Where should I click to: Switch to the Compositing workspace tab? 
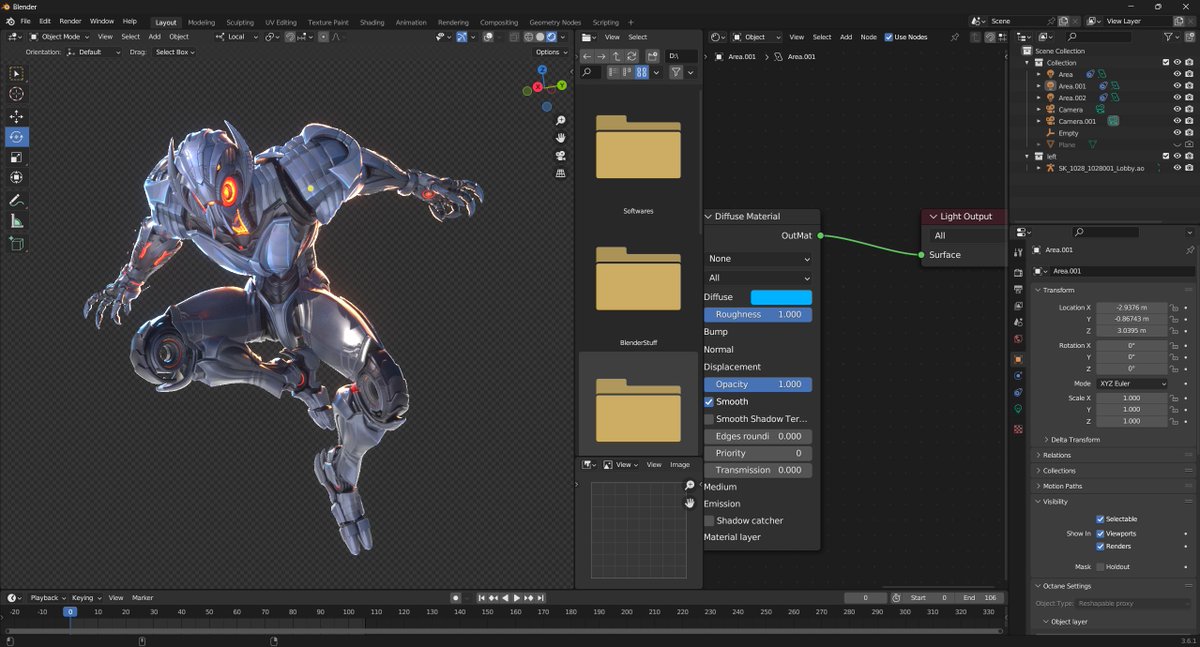[x=499, y=22]
